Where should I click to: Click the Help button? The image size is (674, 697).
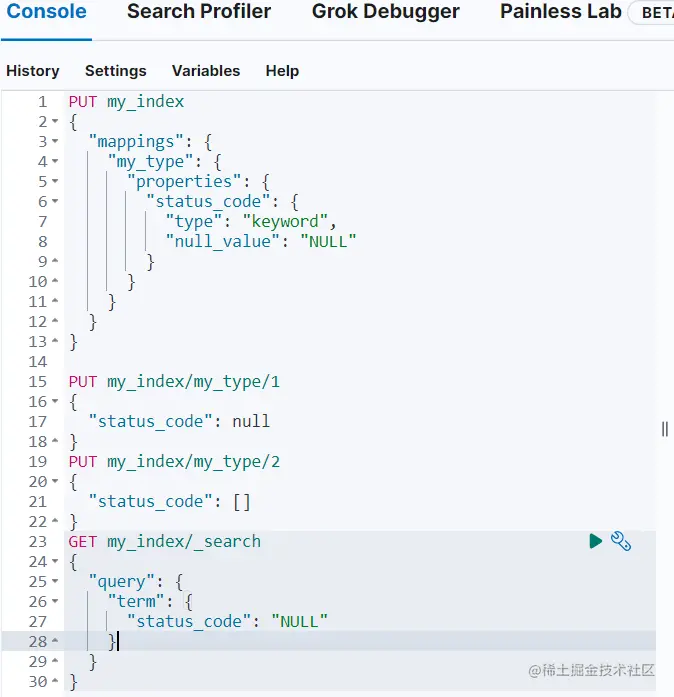[282, 71]
